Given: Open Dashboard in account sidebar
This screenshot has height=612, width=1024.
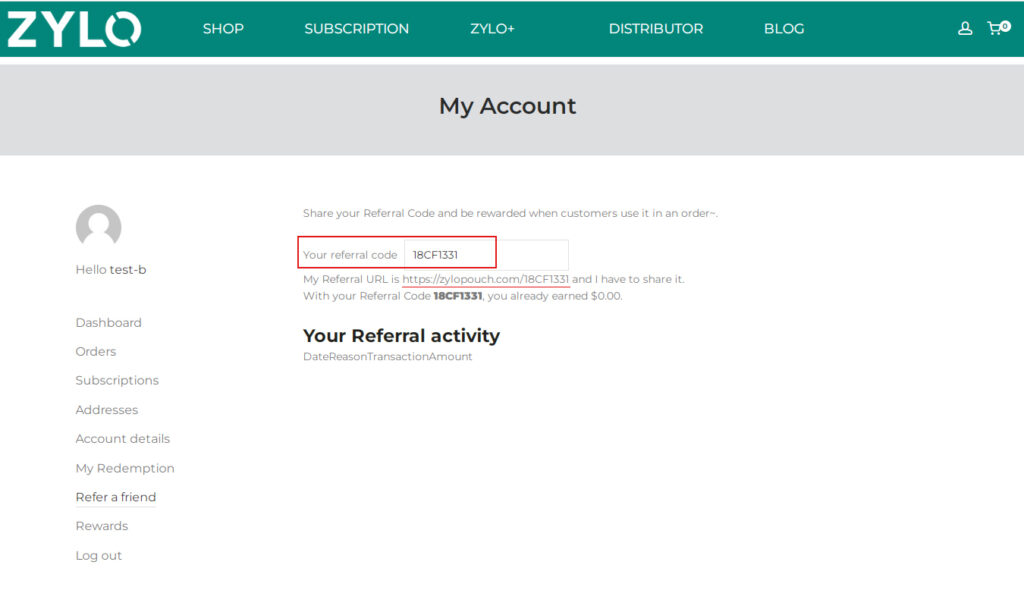Looking at the screenshot, I should point(108,323).
